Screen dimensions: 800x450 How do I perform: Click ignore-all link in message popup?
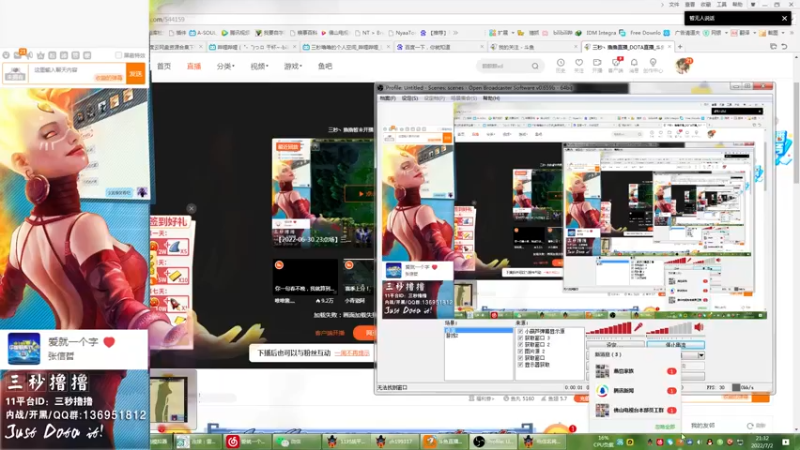(664, 427)
